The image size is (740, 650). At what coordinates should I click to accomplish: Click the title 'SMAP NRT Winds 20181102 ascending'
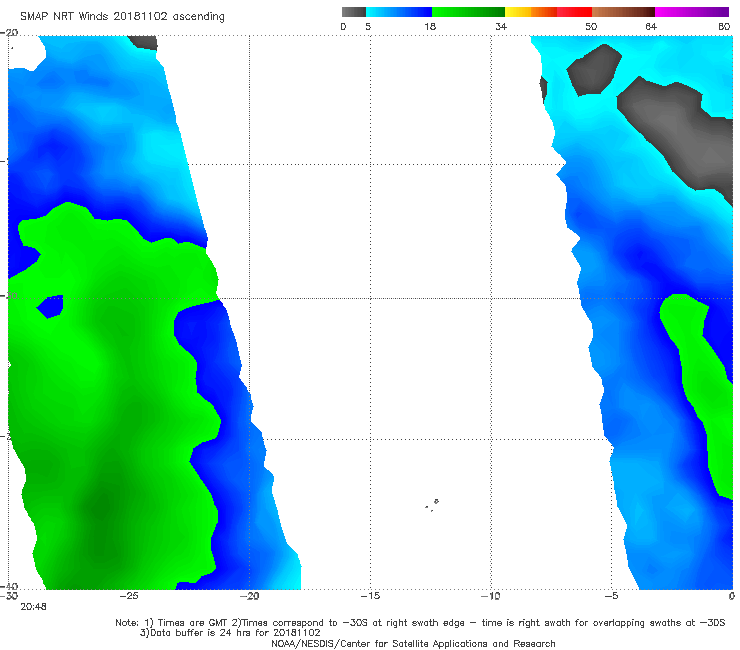[x=122, y=16]
